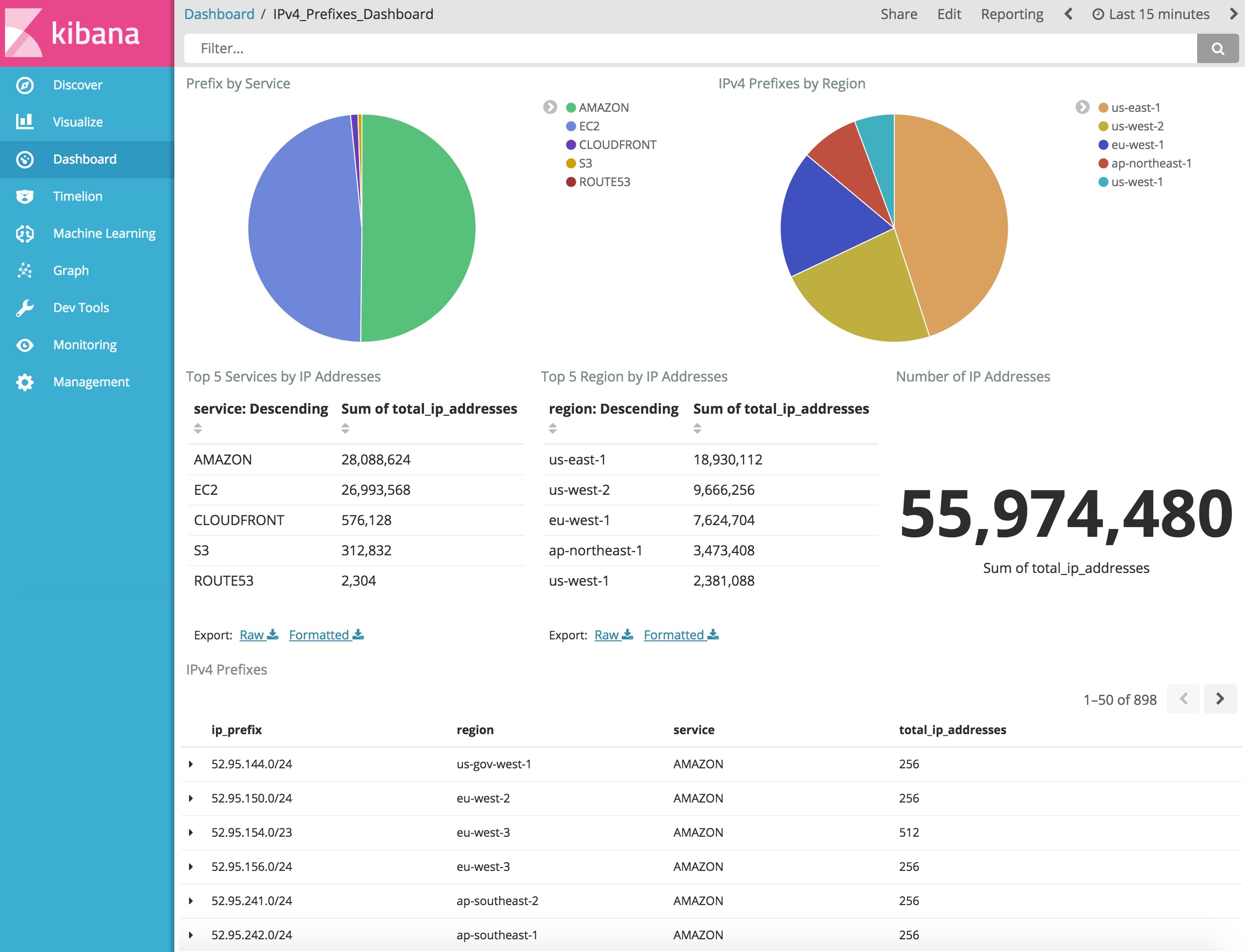Open Discover compass icon in sidebar
Screen dimensions: 1245x952
tap(25, 85)
